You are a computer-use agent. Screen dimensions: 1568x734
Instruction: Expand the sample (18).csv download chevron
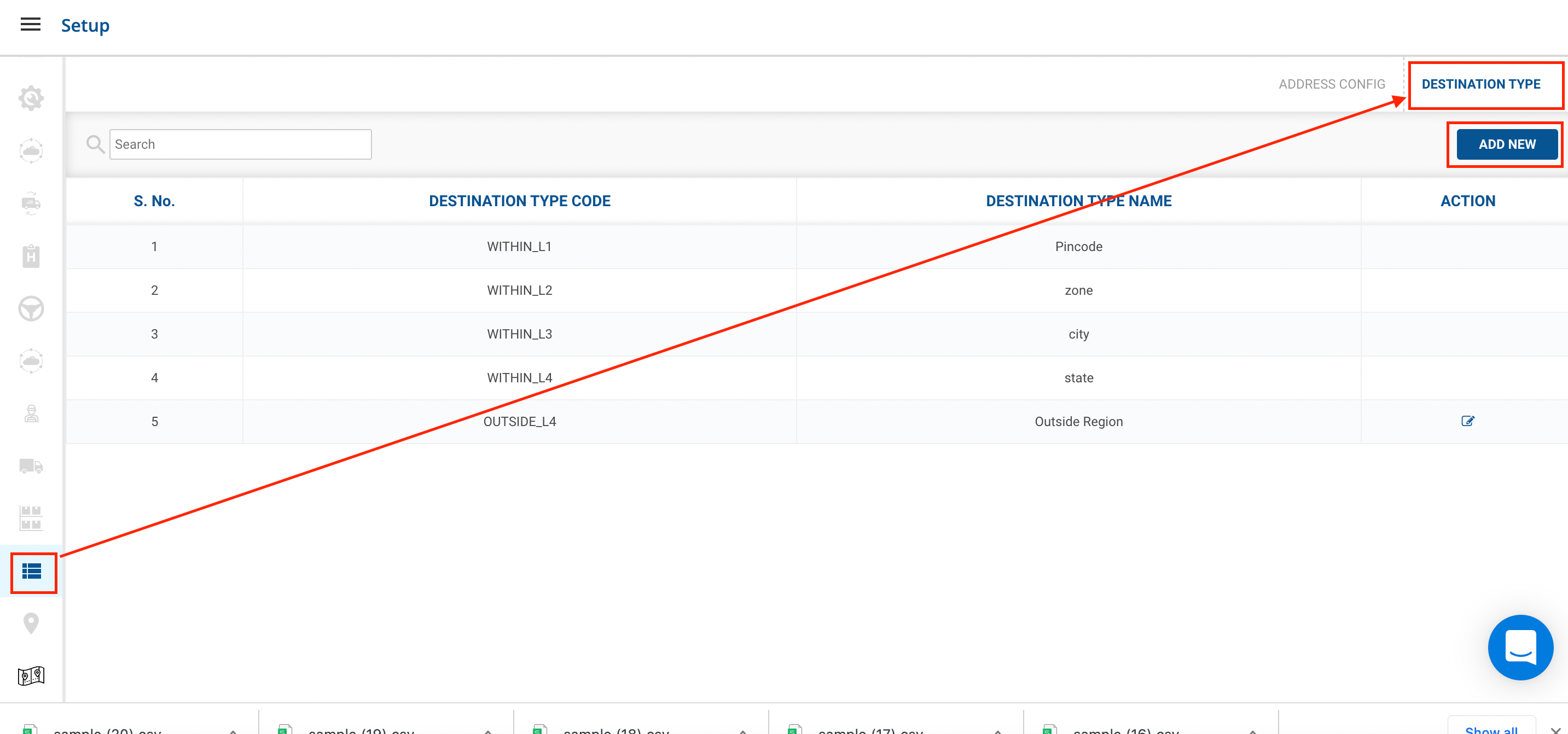tap(742, 730)
